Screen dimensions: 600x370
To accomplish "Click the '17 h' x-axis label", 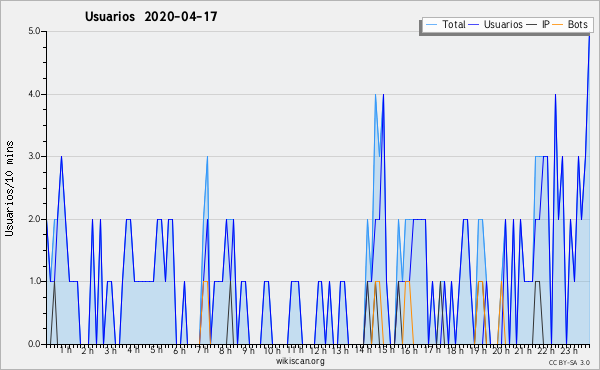I will pos(432,350).
